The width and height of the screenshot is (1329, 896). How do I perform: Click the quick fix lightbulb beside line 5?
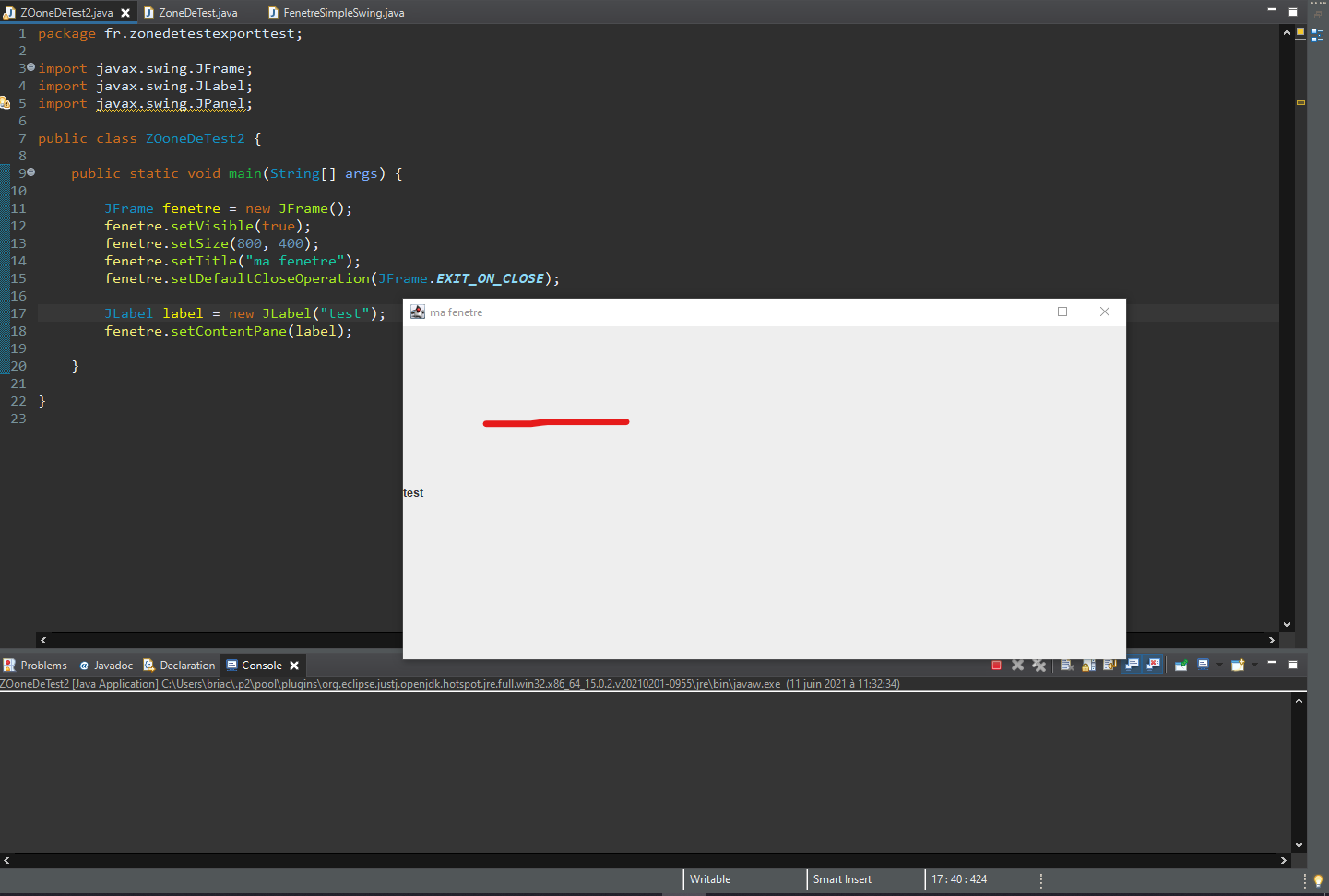6,103
